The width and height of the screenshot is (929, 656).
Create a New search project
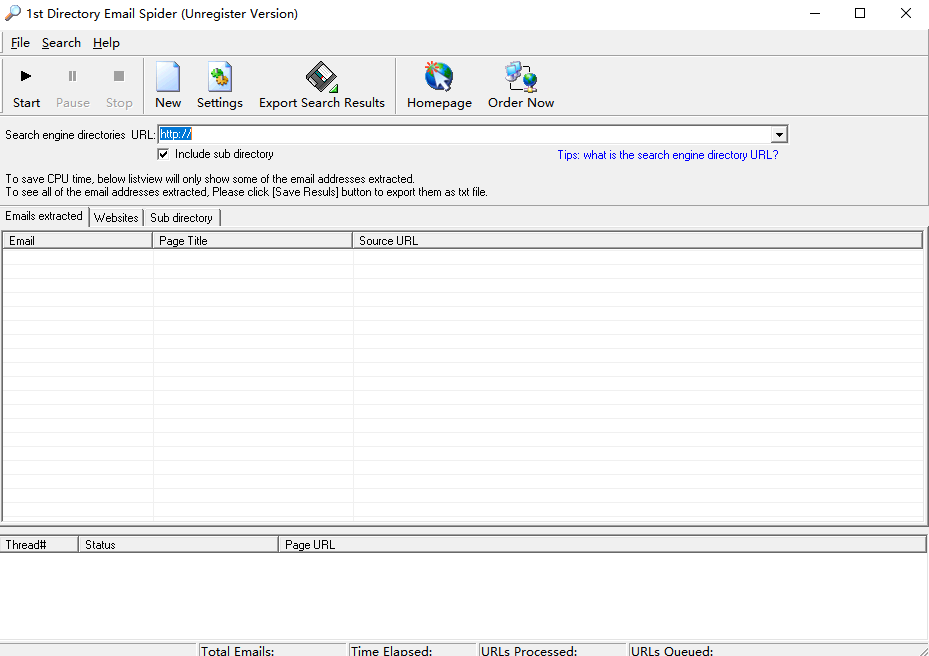(168, 86)
